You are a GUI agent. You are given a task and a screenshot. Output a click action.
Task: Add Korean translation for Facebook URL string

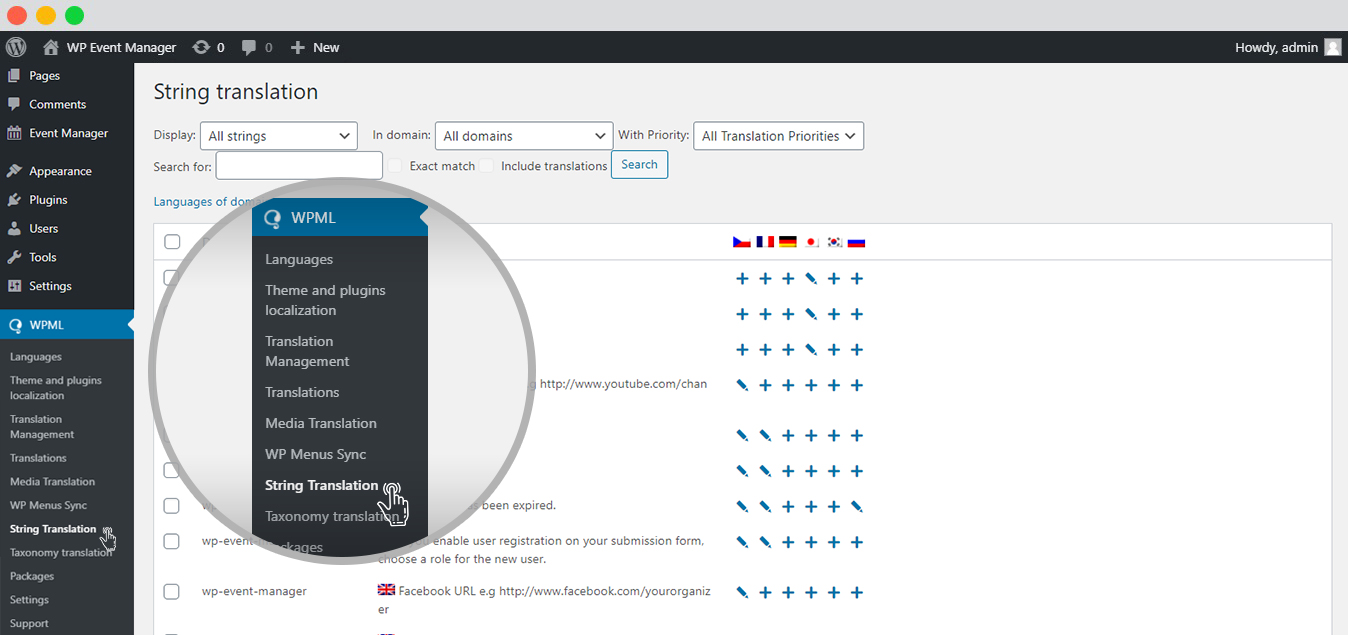click(834, 592)
